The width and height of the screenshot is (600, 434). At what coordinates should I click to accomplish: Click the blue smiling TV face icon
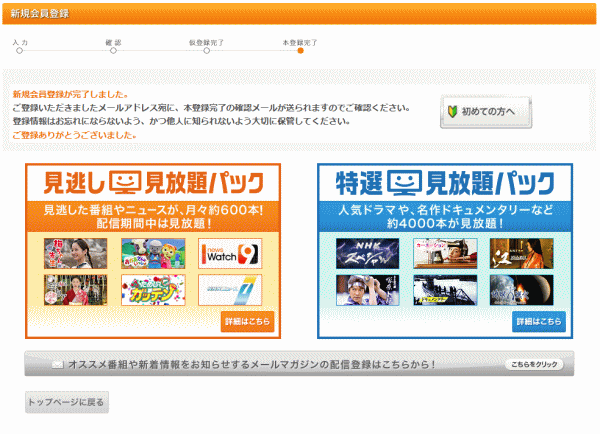(405, 183)
